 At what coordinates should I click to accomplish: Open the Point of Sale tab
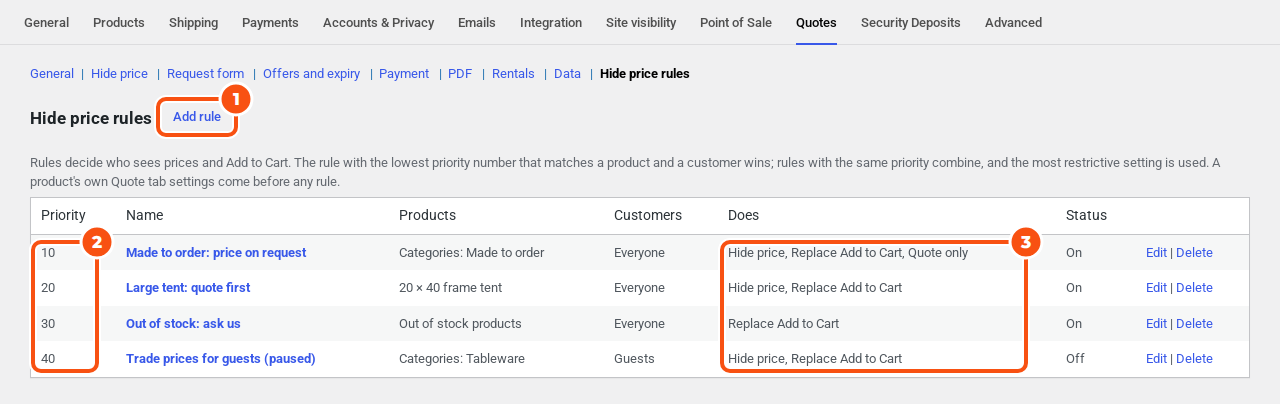click(x=736, y=22)
